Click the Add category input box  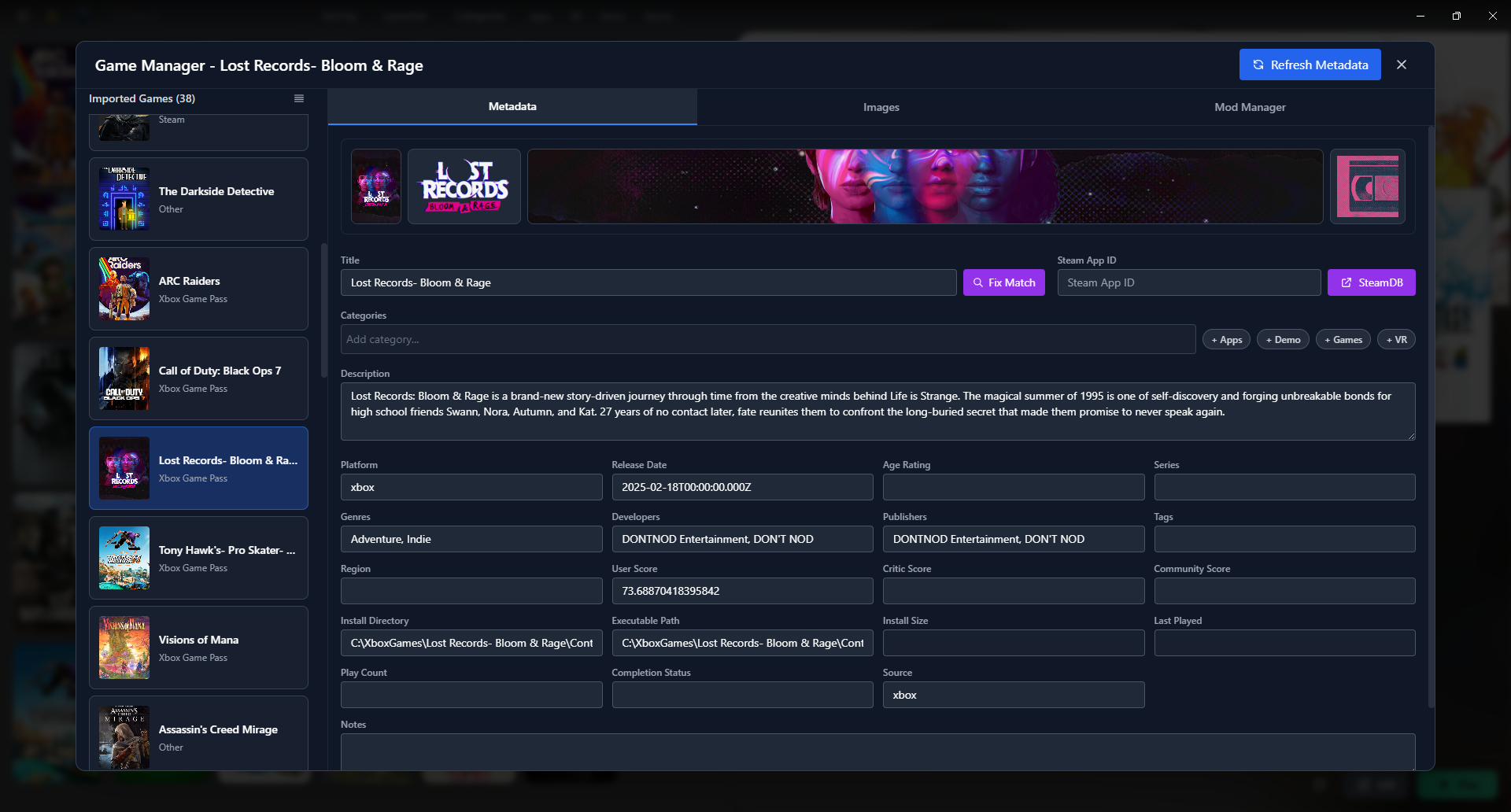[x=767, y=339]
